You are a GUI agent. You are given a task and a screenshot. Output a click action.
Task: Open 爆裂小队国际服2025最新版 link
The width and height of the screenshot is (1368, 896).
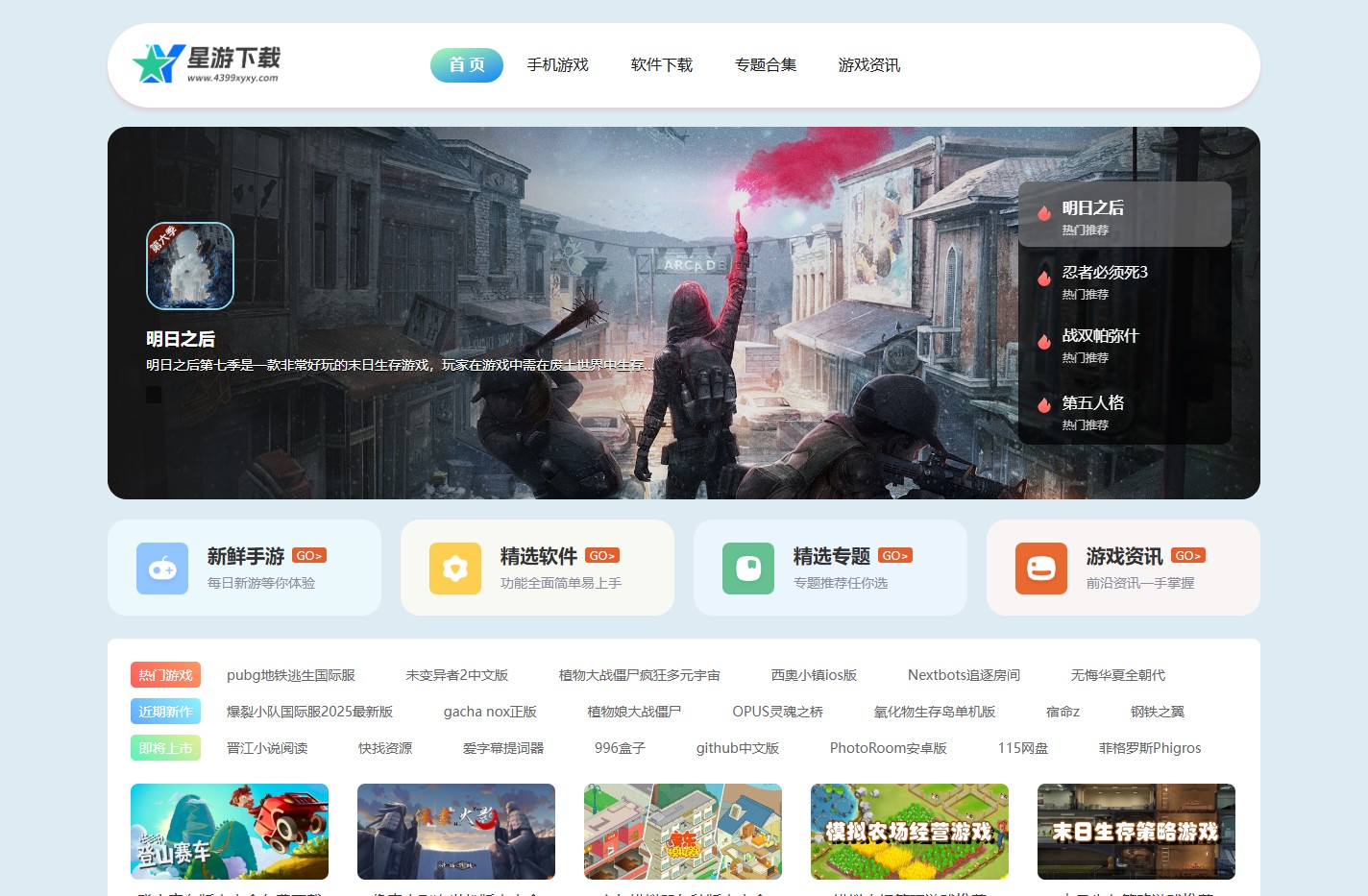[310, 712]
